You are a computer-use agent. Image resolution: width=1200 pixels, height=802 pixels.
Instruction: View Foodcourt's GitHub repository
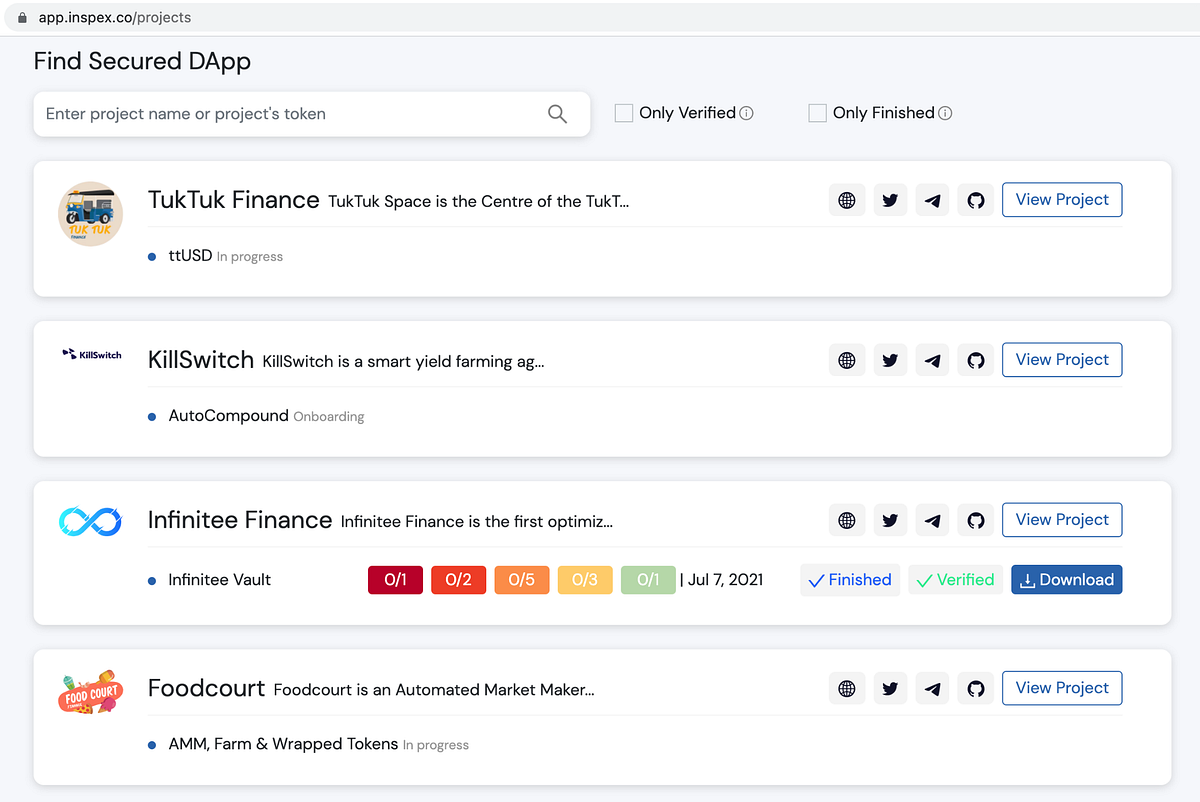(975, 688)
